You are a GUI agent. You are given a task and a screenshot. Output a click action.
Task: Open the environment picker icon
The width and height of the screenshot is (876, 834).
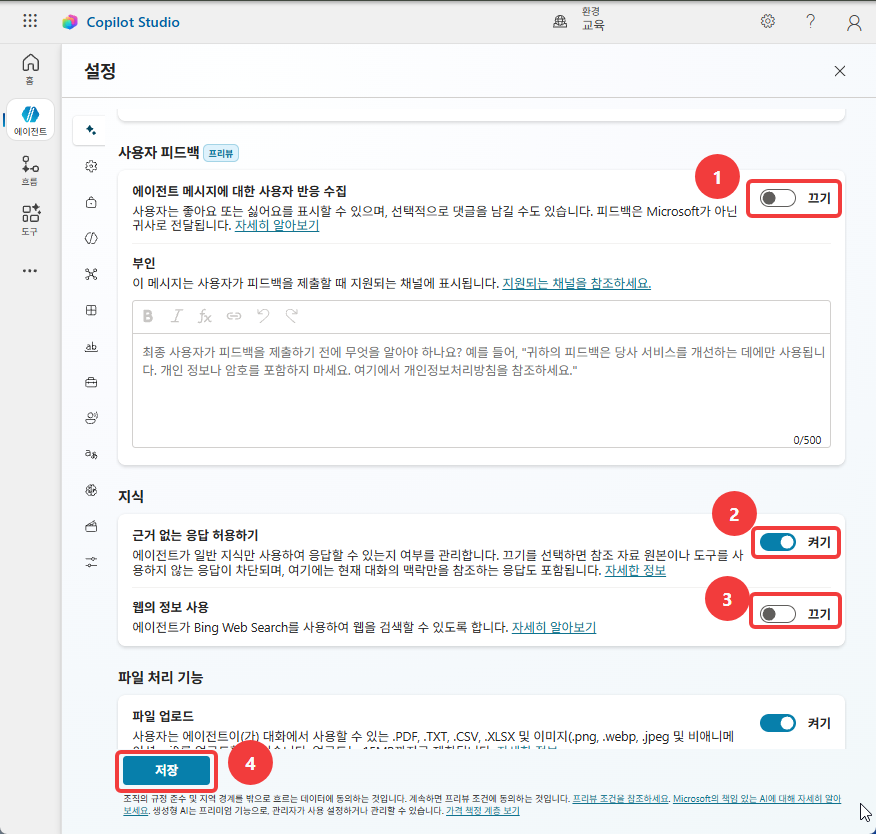click(x=560, y=22)
